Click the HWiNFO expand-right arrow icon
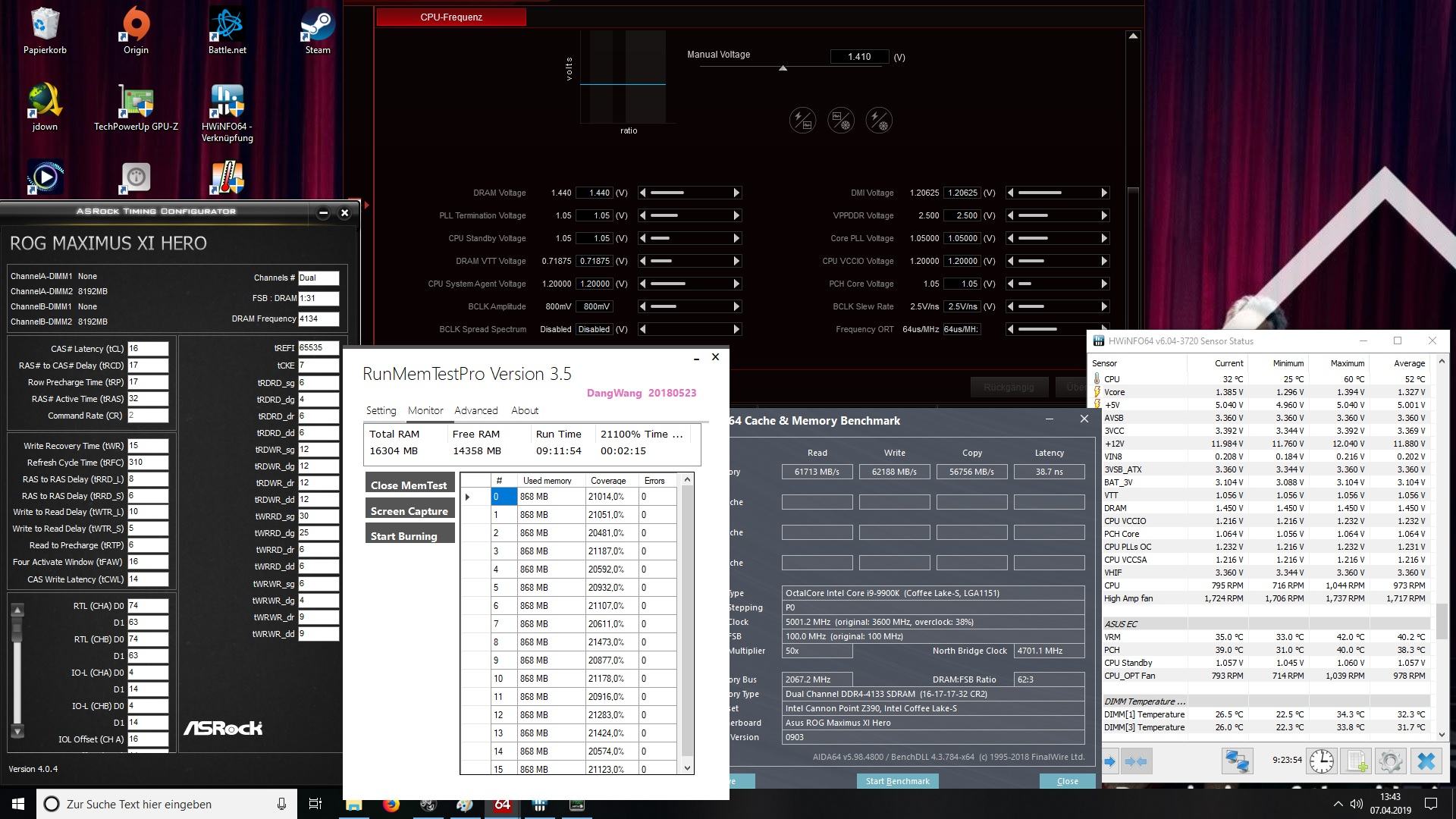The height and width of the screenshot is (819, 1456). tap(1111, 761)
